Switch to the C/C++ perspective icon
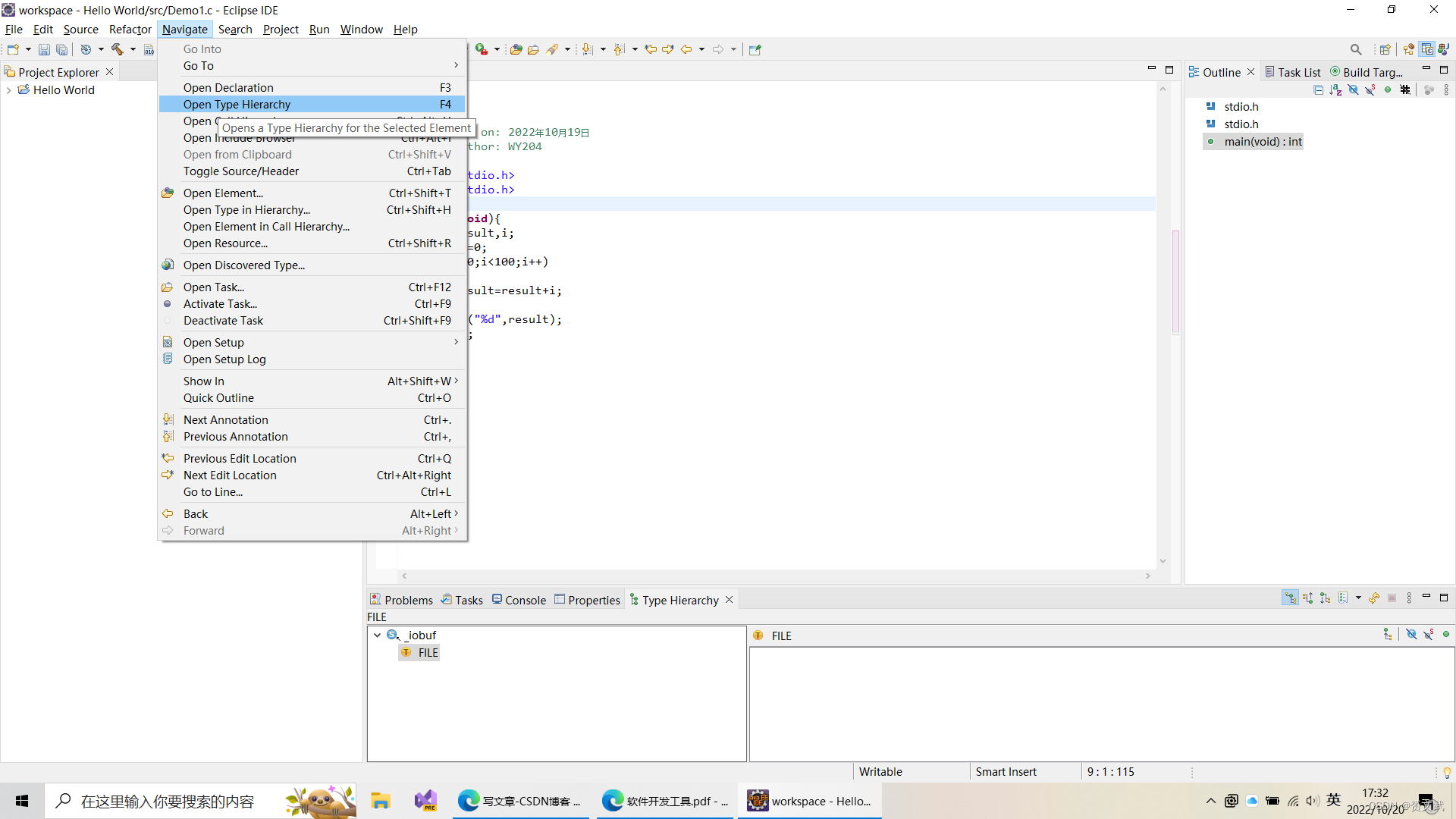 (1427, 49)
